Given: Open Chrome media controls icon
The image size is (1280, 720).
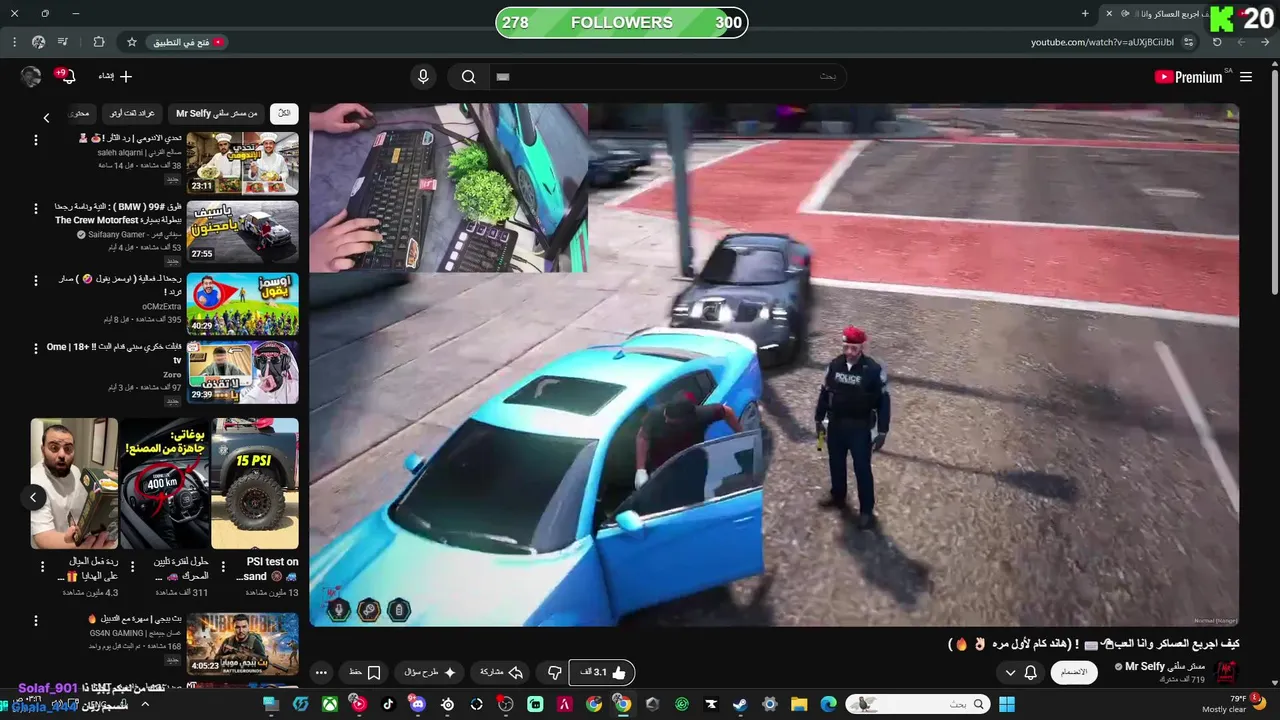Looking at the screenshot, I should (63, 42).
